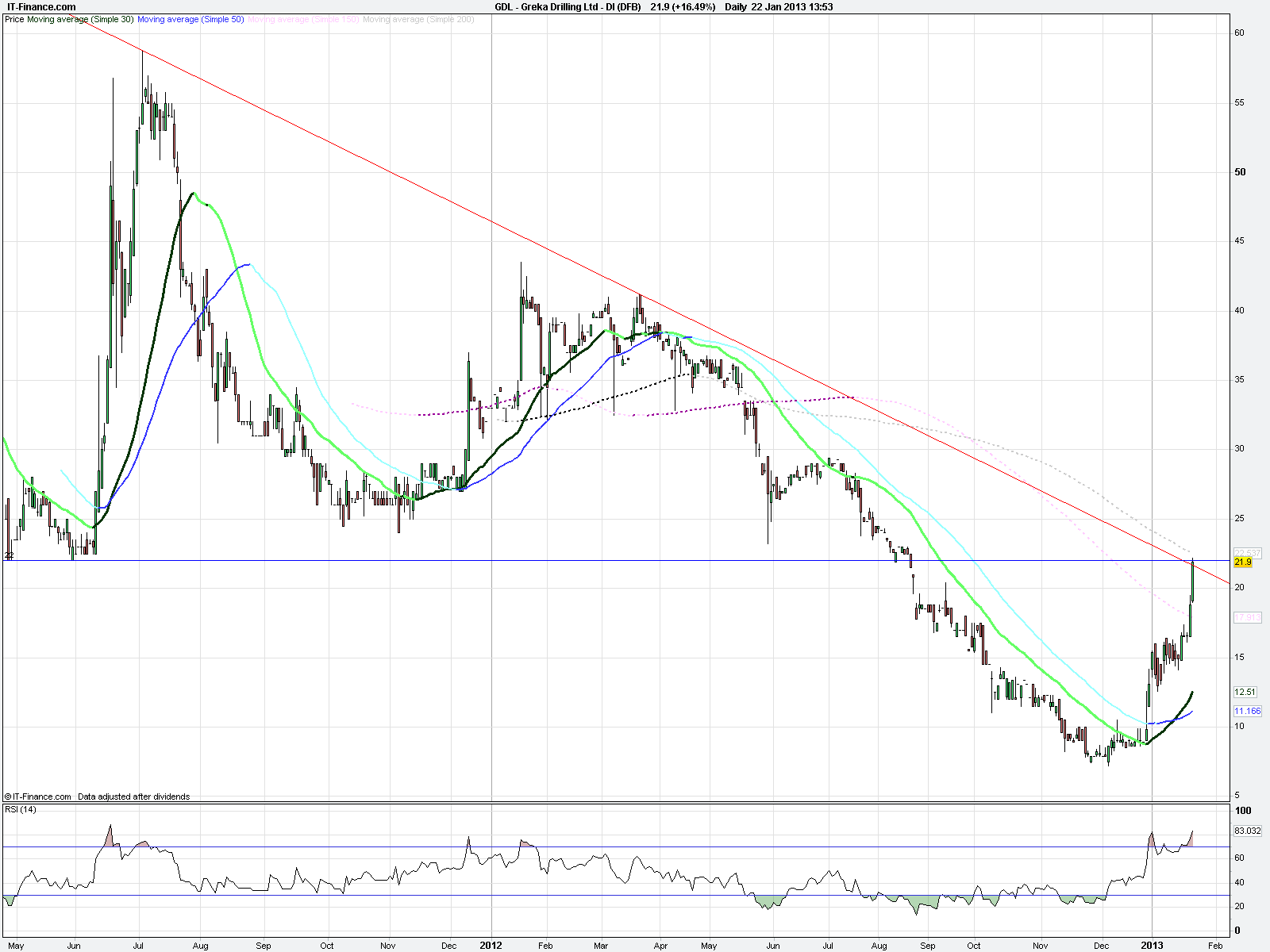Click the ©IT-Finance.com copyright text
Image resolution: width=1270 pixels, height=952 pixels.
38,797
